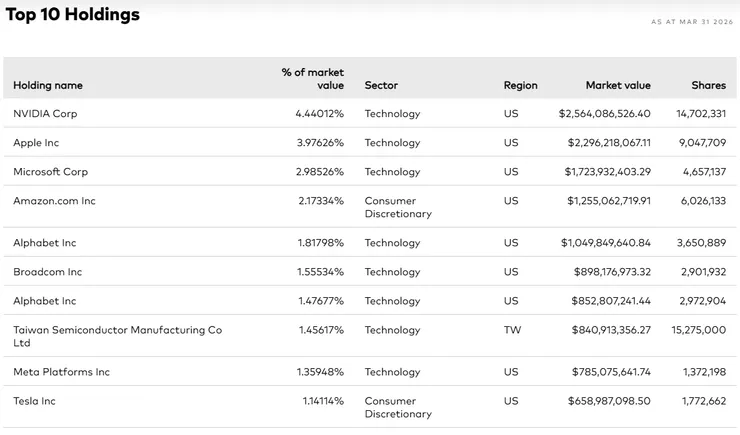Select Broadcom shares count 2,901,932

click(x=703, y=272)
